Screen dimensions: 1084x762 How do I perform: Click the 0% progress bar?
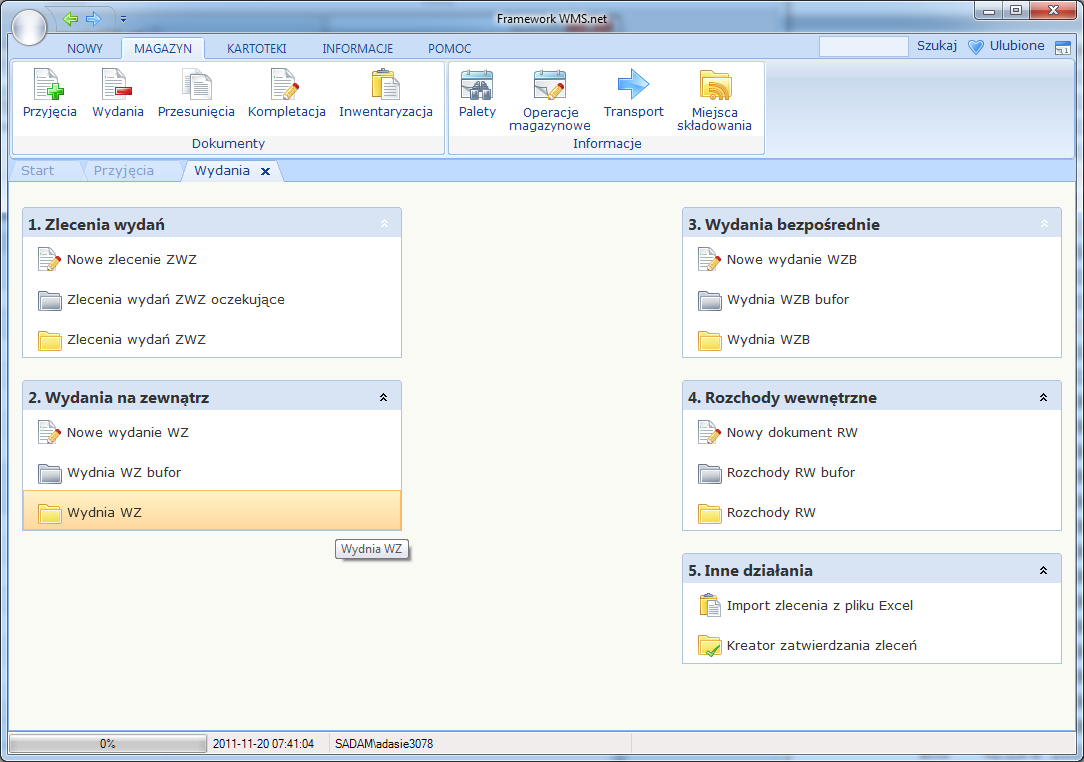coord(108,743)
